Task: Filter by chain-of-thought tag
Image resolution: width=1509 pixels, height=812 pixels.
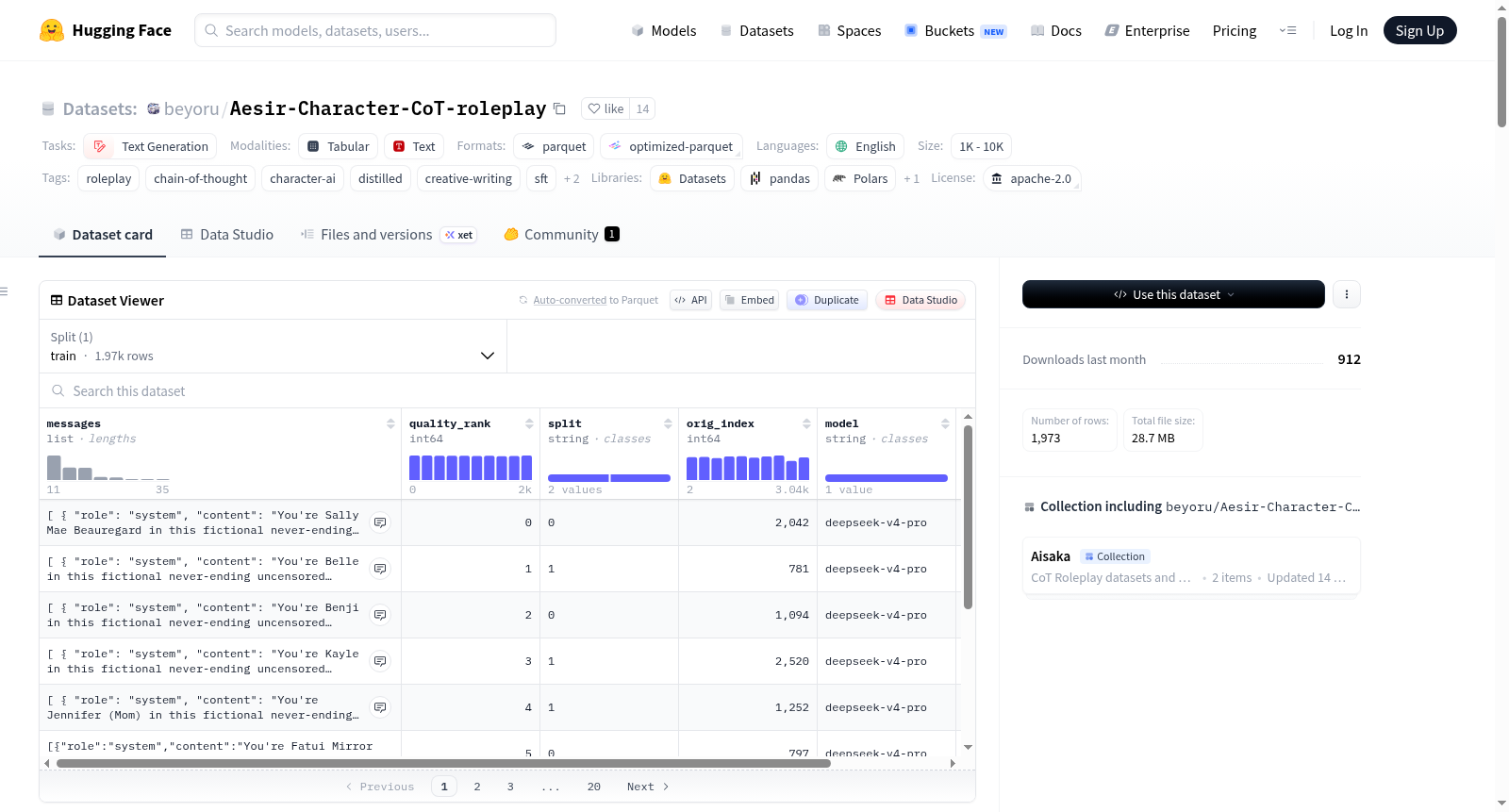Action: [x=200, y=178]
